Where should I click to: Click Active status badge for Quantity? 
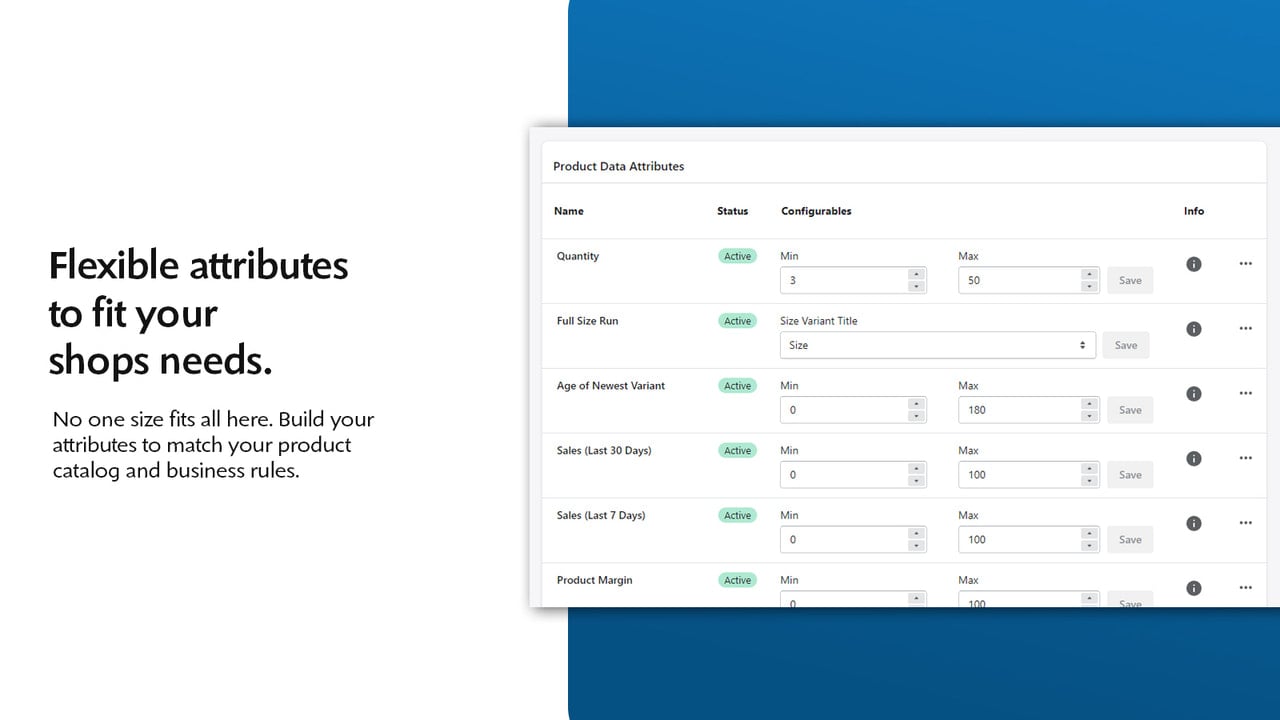click(738, 256)
